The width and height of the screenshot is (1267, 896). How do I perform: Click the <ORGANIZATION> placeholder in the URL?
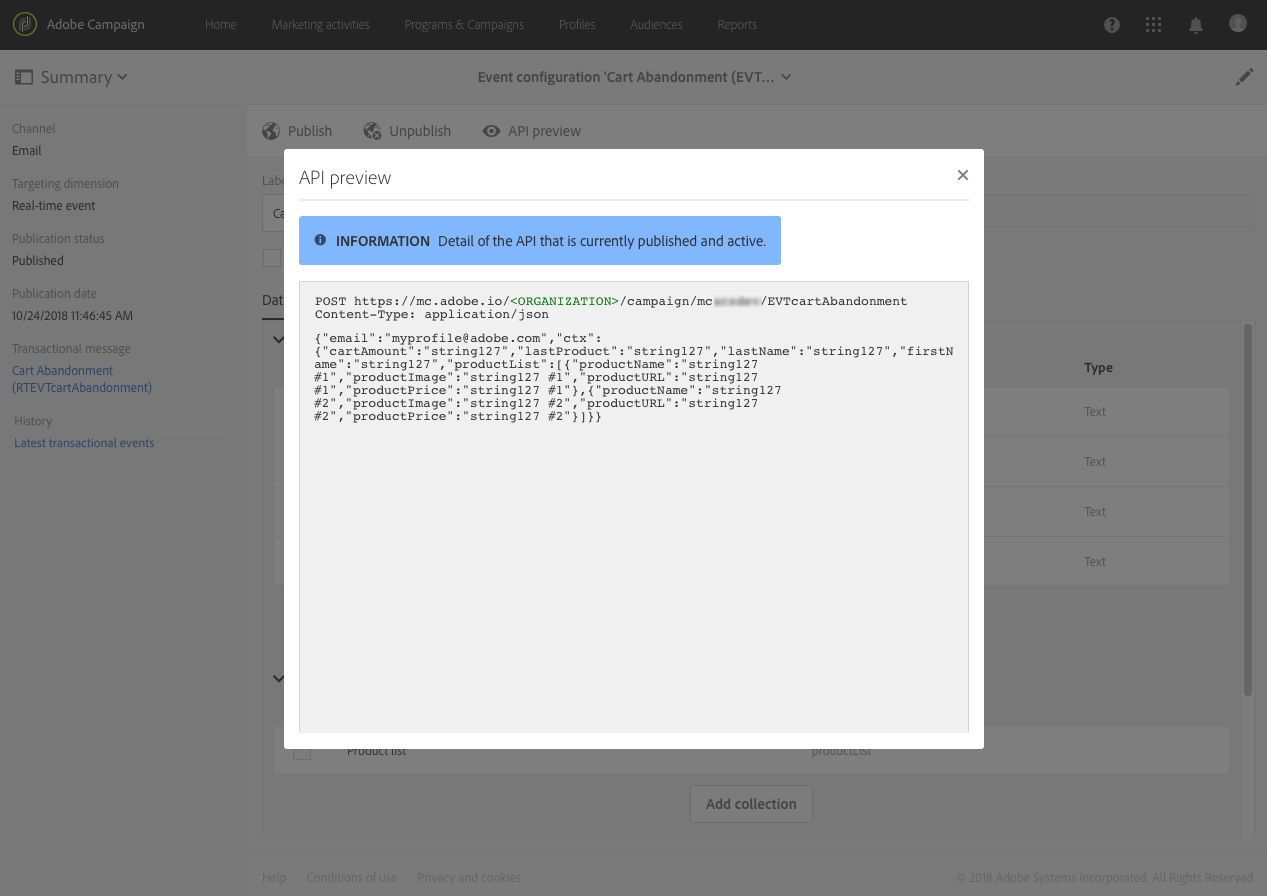tap(565, 301)
